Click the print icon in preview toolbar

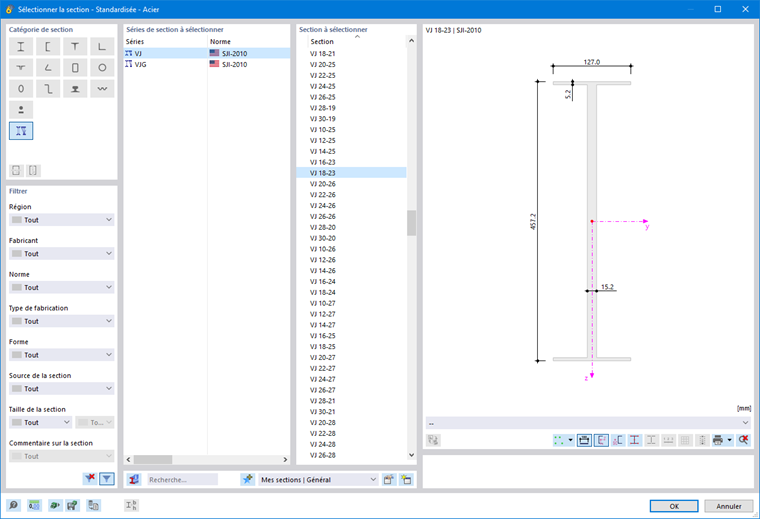point(718,440)
